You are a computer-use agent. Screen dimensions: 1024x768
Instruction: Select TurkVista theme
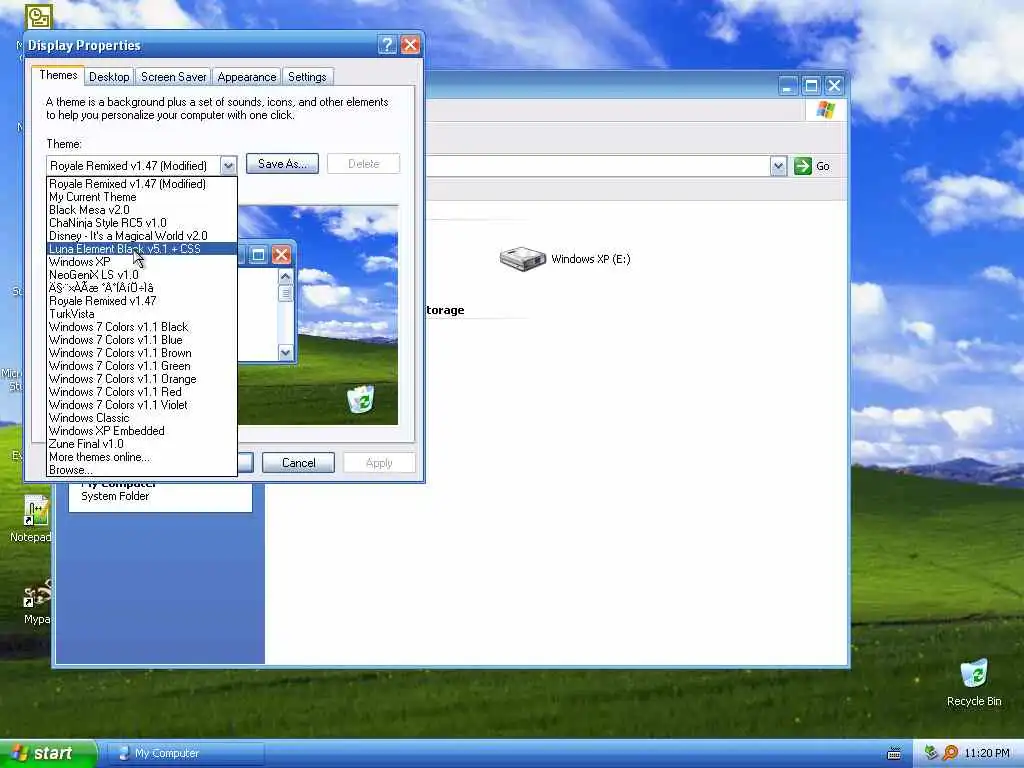coord(142,314)
